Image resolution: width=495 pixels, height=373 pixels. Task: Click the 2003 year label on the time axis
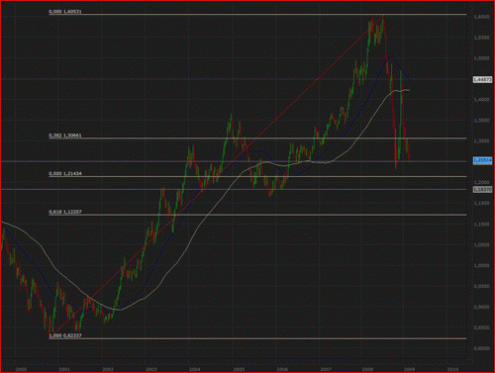click(x=151, y=369)
